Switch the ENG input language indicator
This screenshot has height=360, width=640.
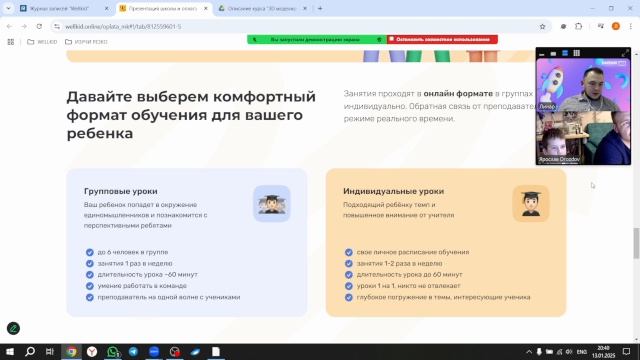click(x=582, y=352)
